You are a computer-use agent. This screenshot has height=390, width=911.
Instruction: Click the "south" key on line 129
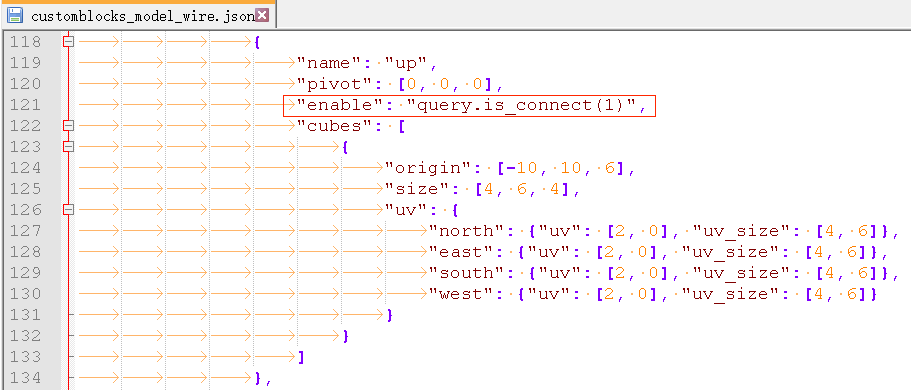tap(465, 273)
